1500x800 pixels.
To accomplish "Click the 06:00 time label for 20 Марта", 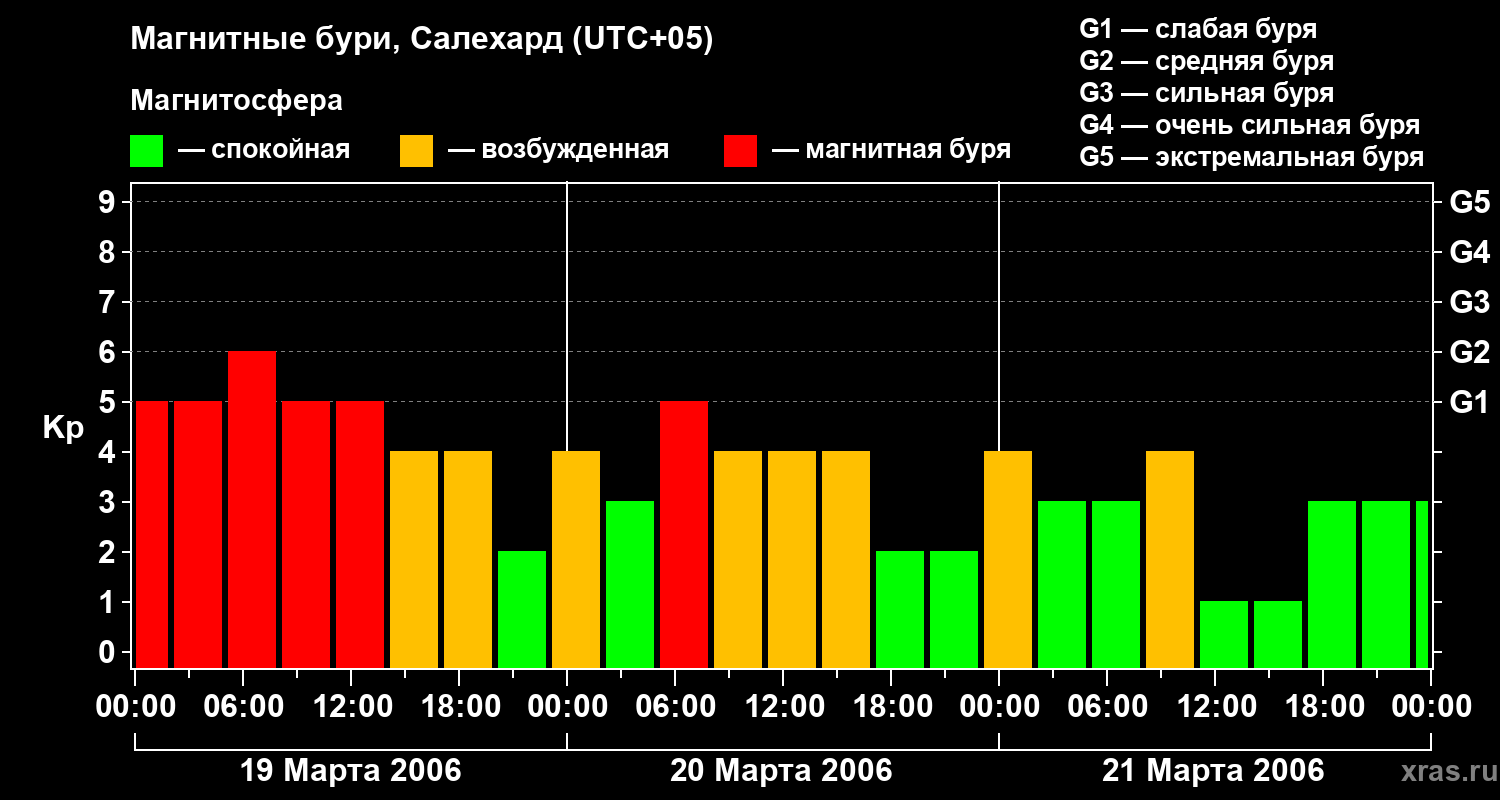I will [675, 707].
